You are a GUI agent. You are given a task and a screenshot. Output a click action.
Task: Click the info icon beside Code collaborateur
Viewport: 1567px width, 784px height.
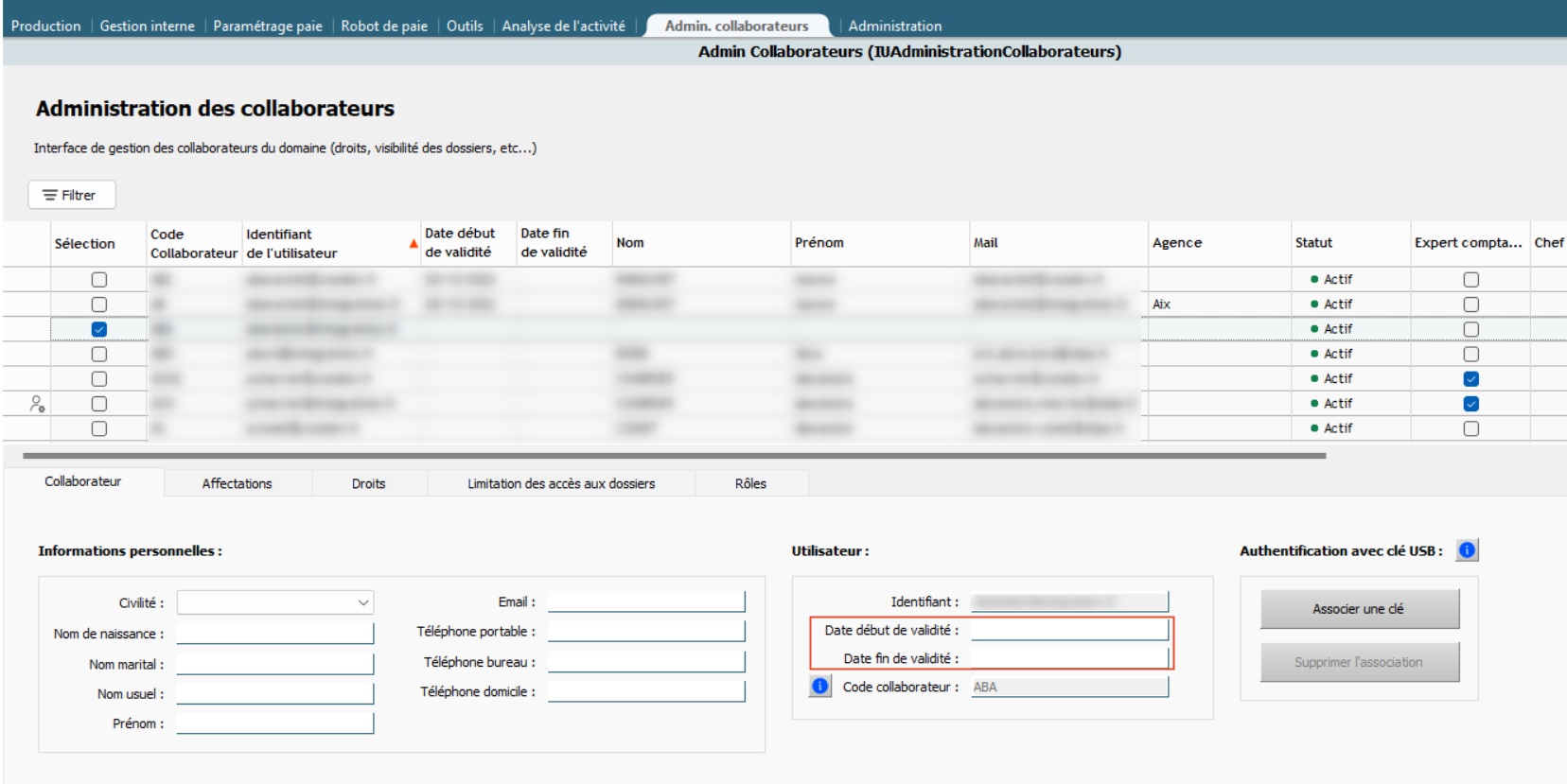pos(819,687)
